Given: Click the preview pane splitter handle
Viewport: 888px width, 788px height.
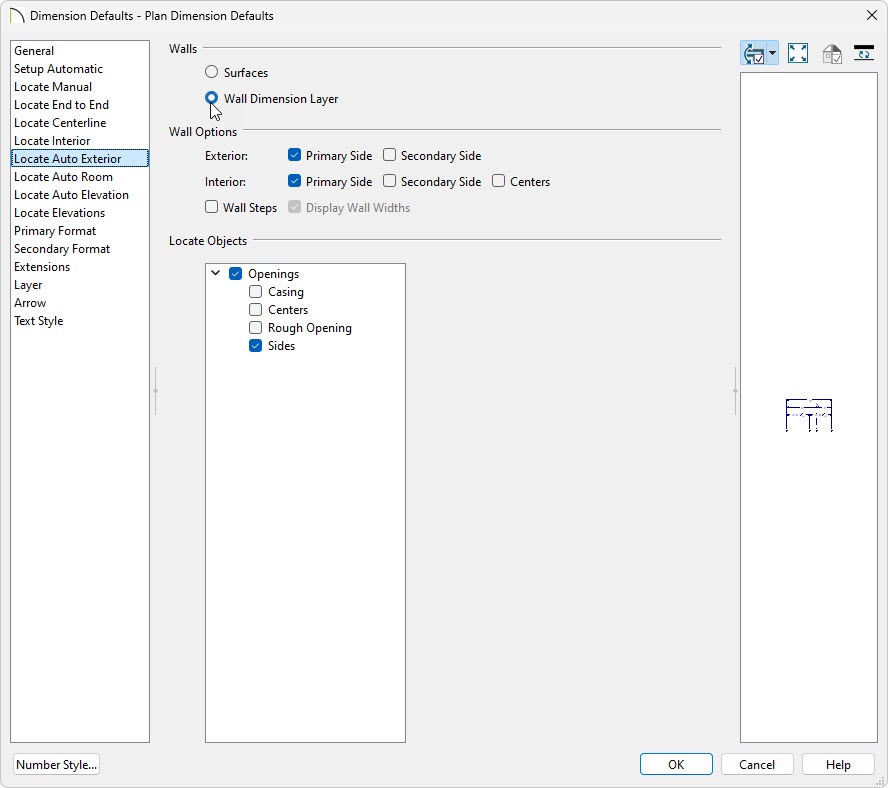Looking at the screenshot, I should click(735, 391).
